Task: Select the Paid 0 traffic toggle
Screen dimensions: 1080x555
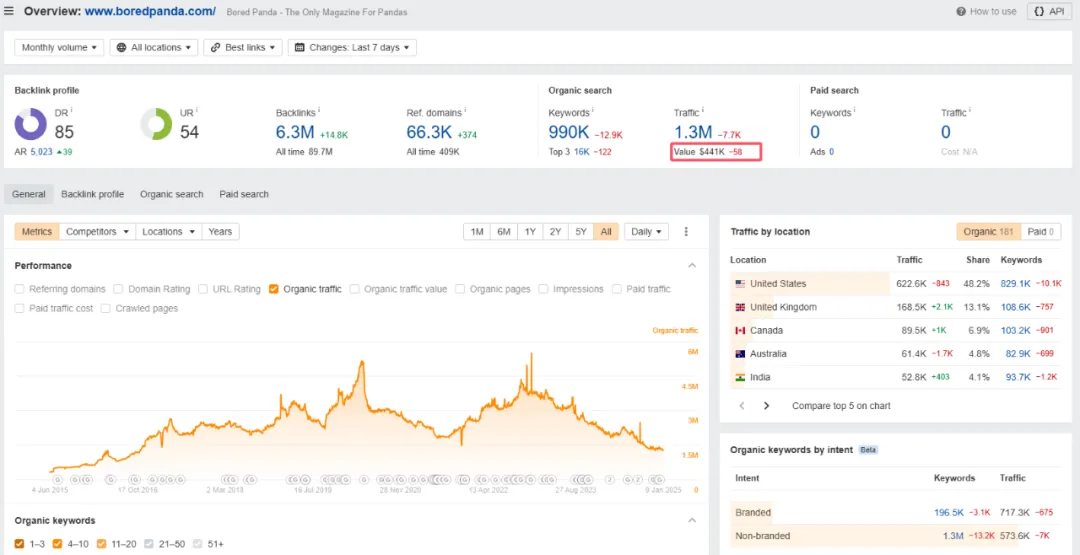Action: [x=1041, y=232]
